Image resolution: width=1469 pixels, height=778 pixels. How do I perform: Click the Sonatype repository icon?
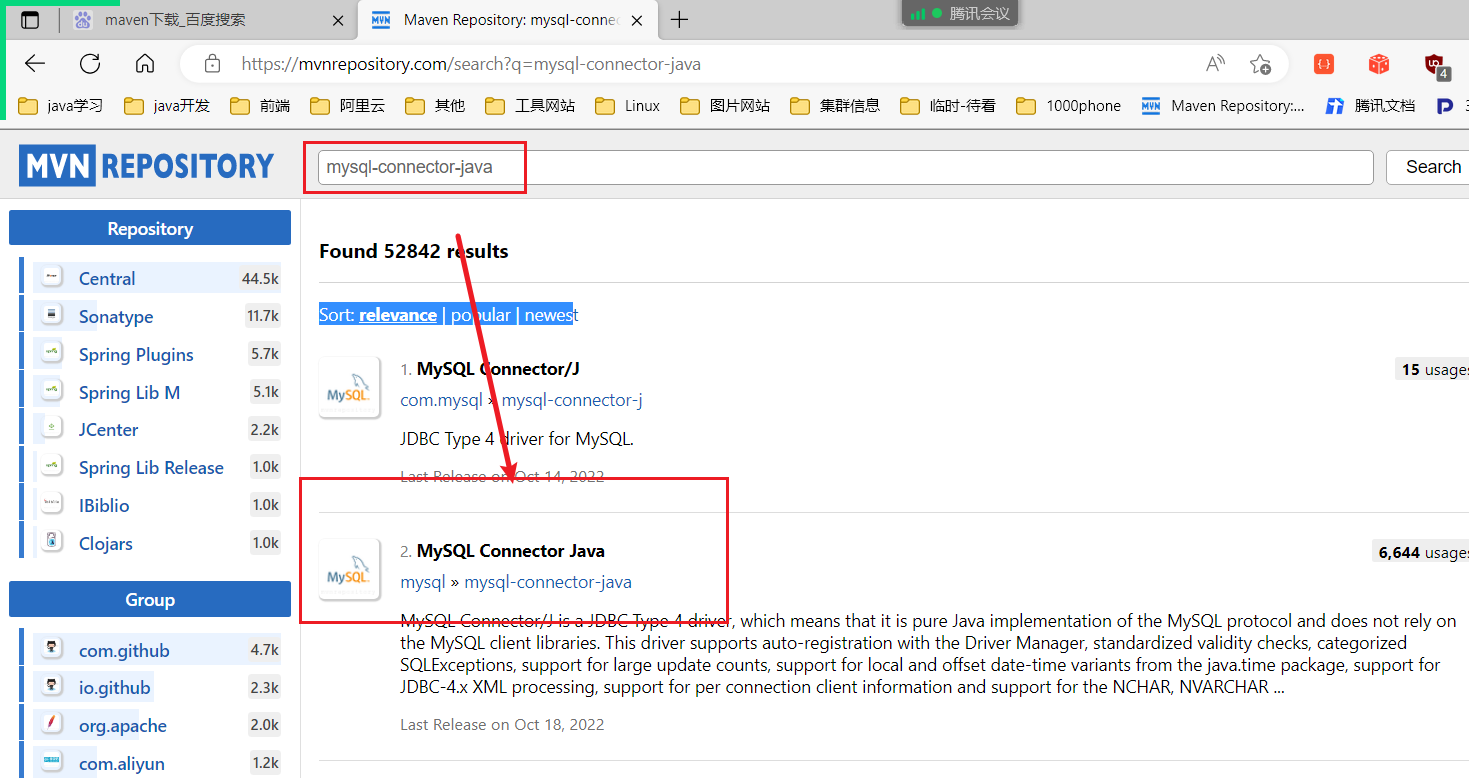coord(51,315)
